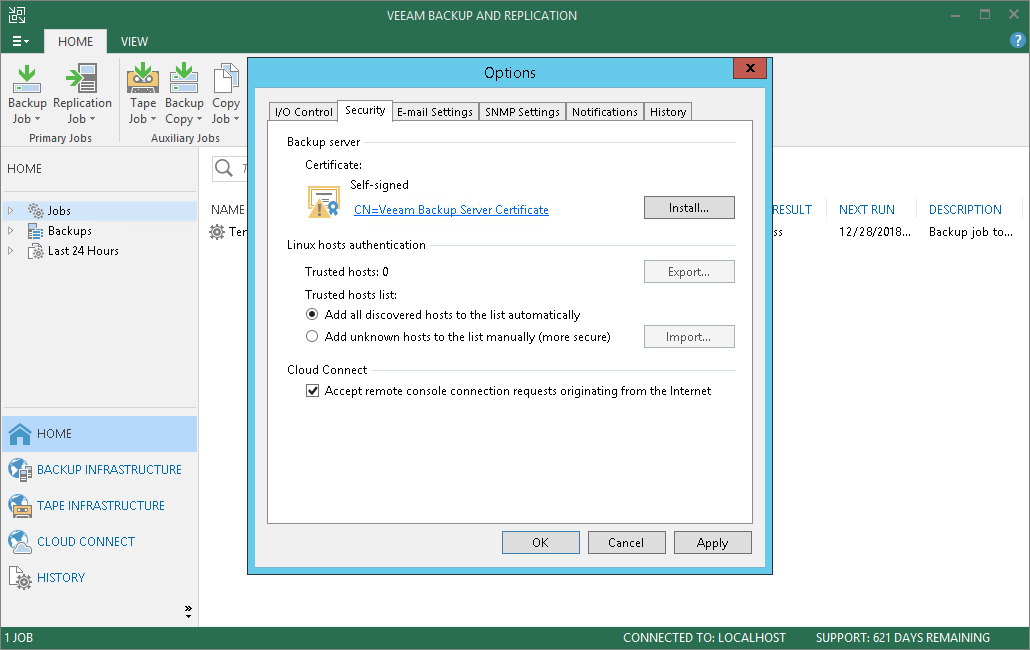This screenshot has height=650, width=1030.
Task: Open the CLOUD CONNECT view
Action: click(x=86, y=542)
